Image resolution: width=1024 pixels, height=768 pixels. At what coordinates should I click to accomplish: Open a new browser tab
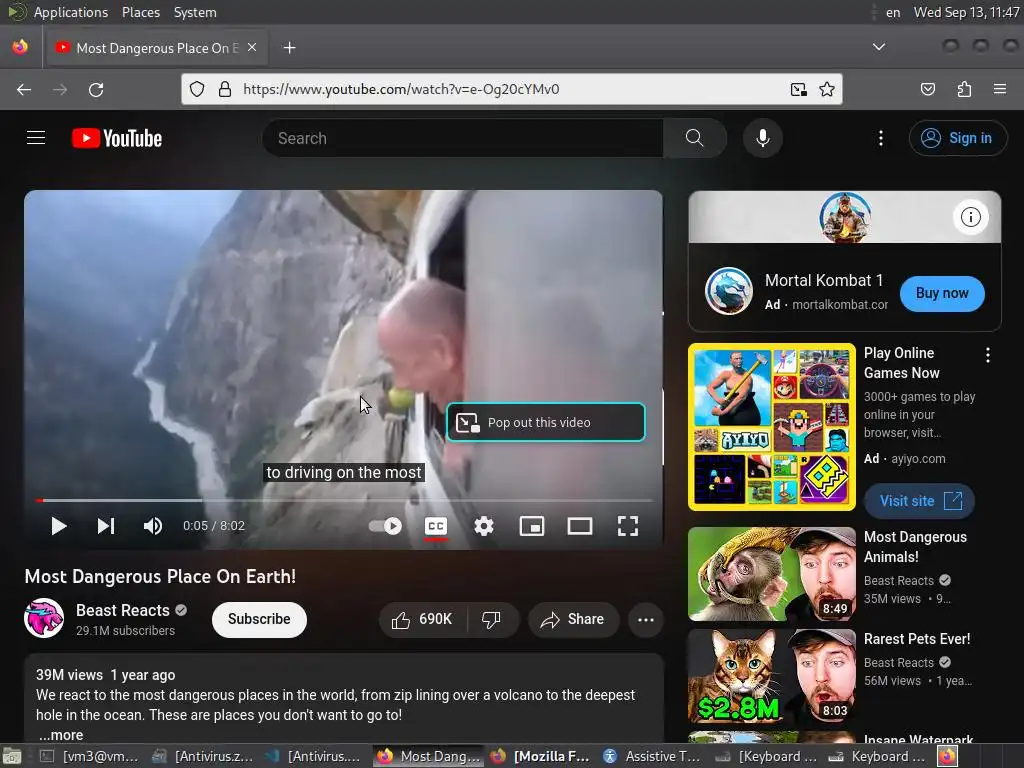coord(289,48)
